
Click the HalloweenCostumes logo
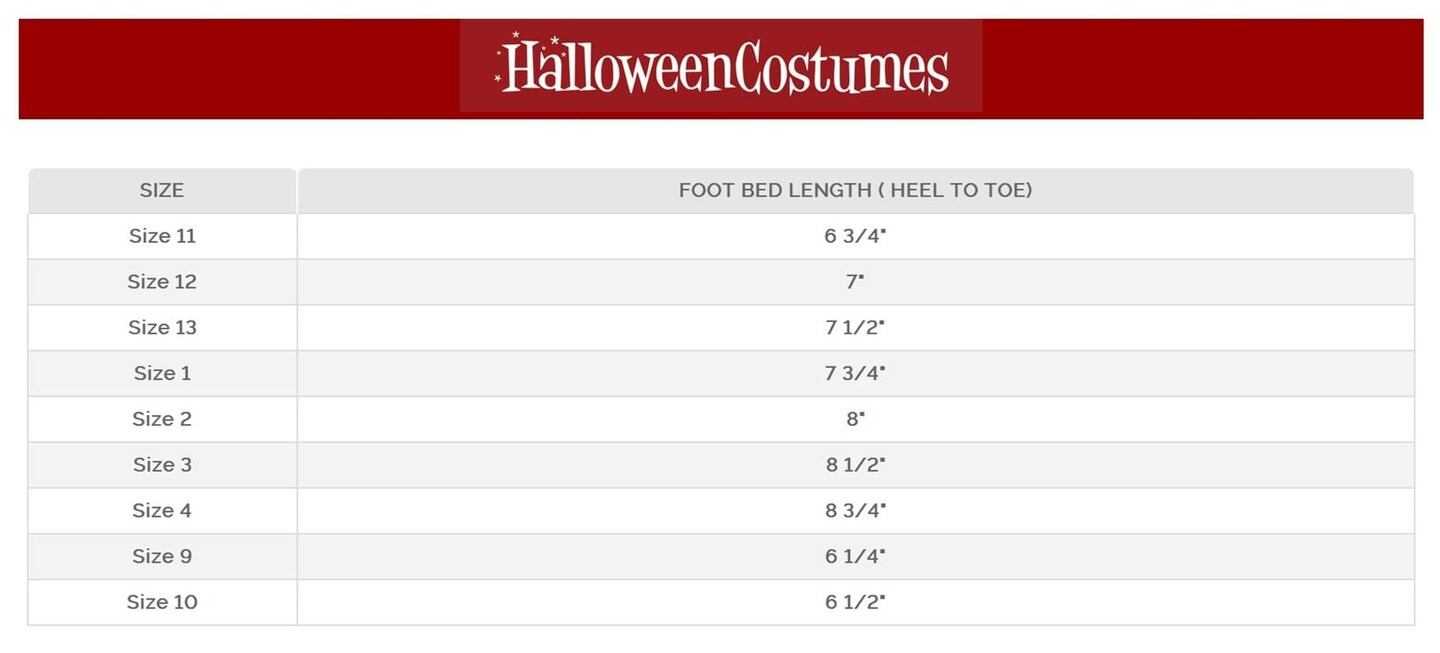(721, 67)
